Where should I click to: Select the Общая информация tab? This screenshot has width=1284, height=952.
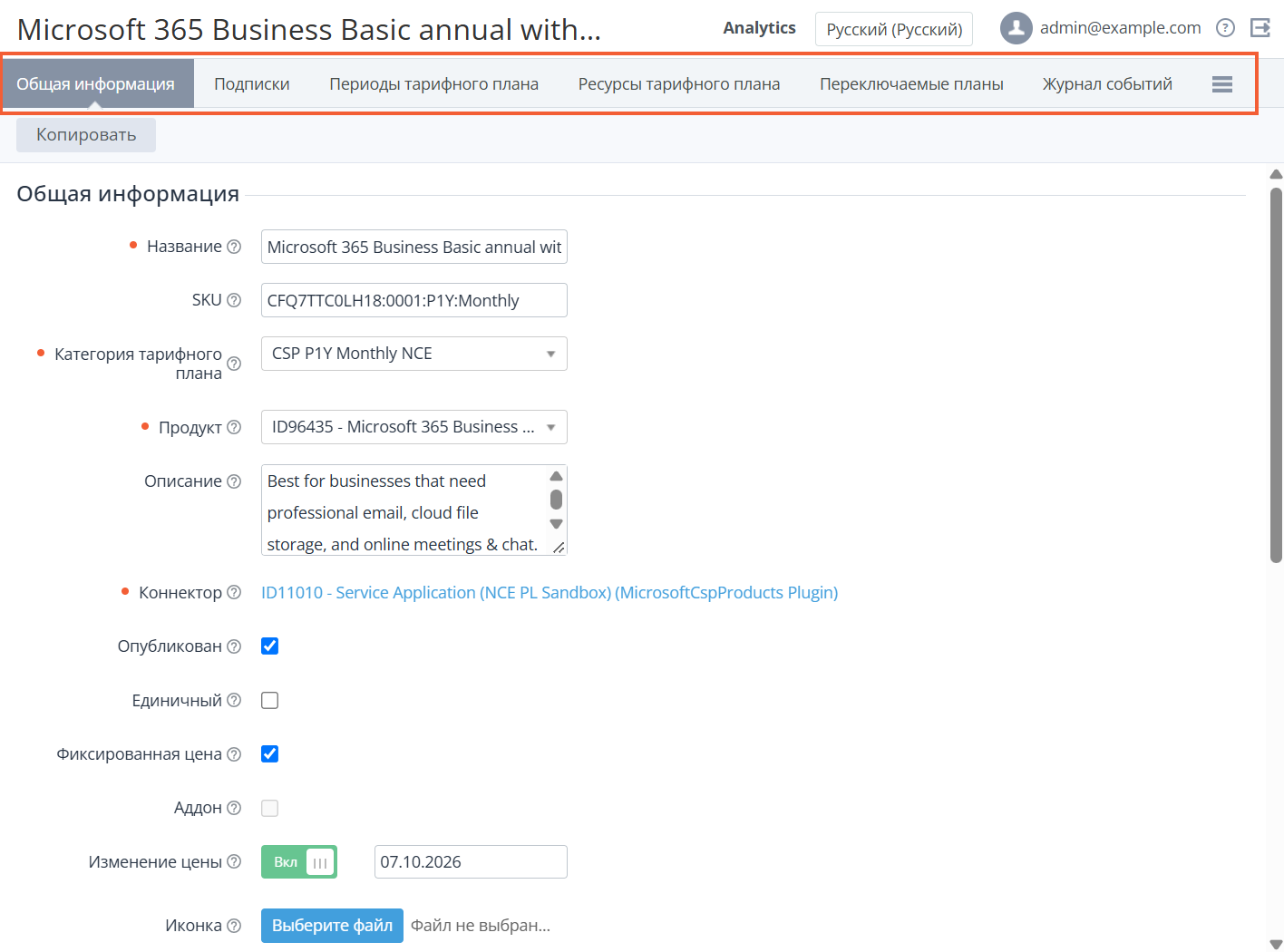(x=96, y=84)
